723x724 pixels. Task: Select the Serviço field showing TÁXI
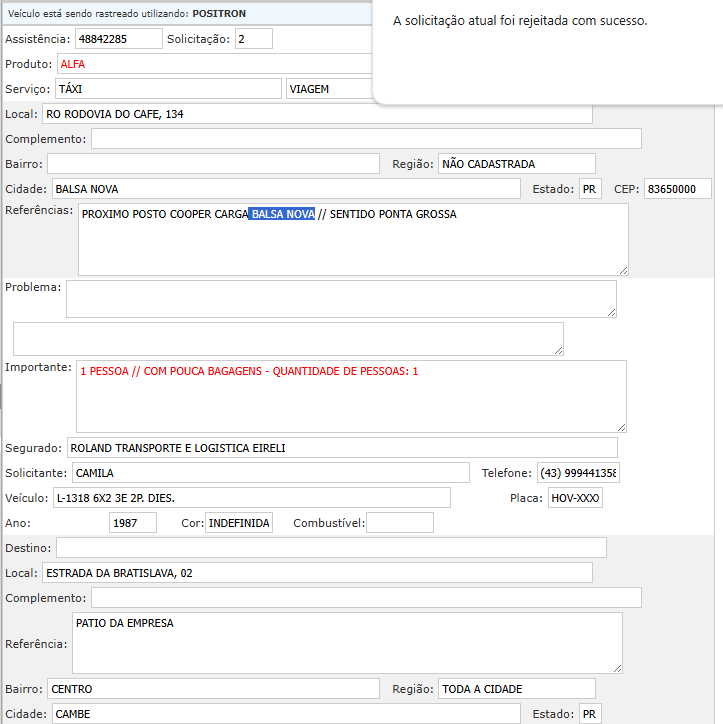point(168,89)
